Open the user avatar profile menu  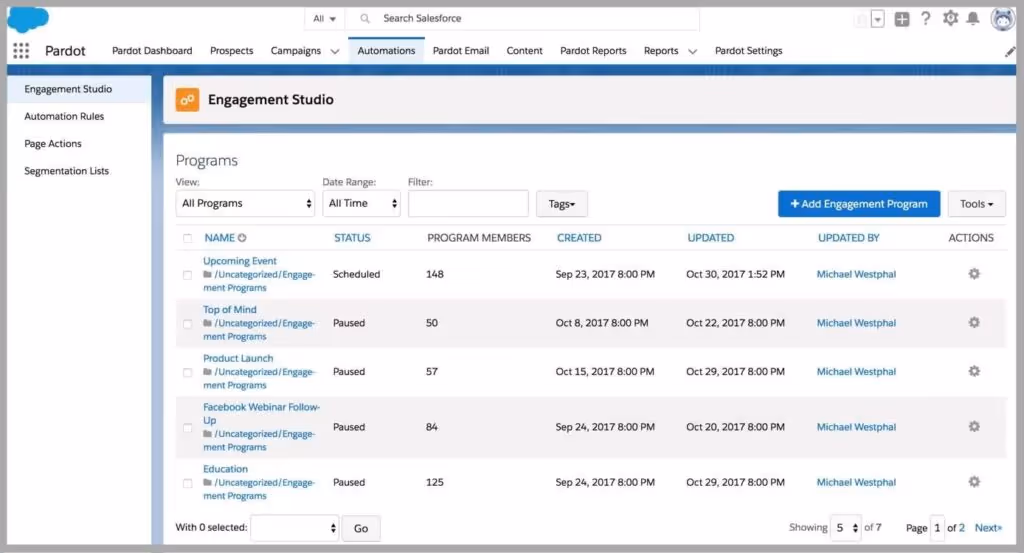(1002, 19)
